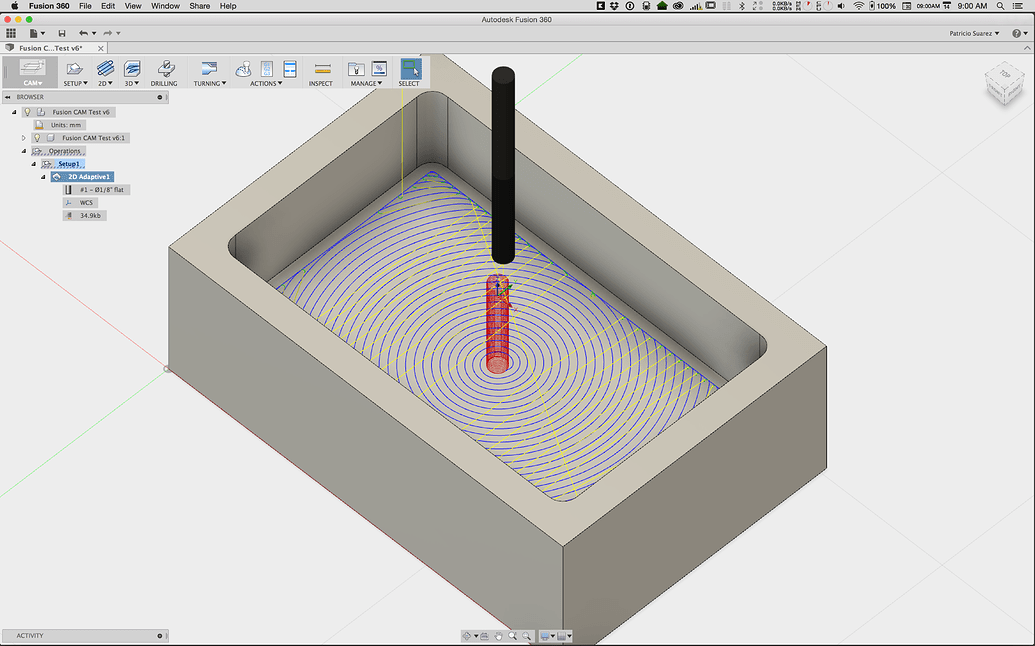Undo the last action
The height and width of the screenshot is (646, 1035).
83,33
